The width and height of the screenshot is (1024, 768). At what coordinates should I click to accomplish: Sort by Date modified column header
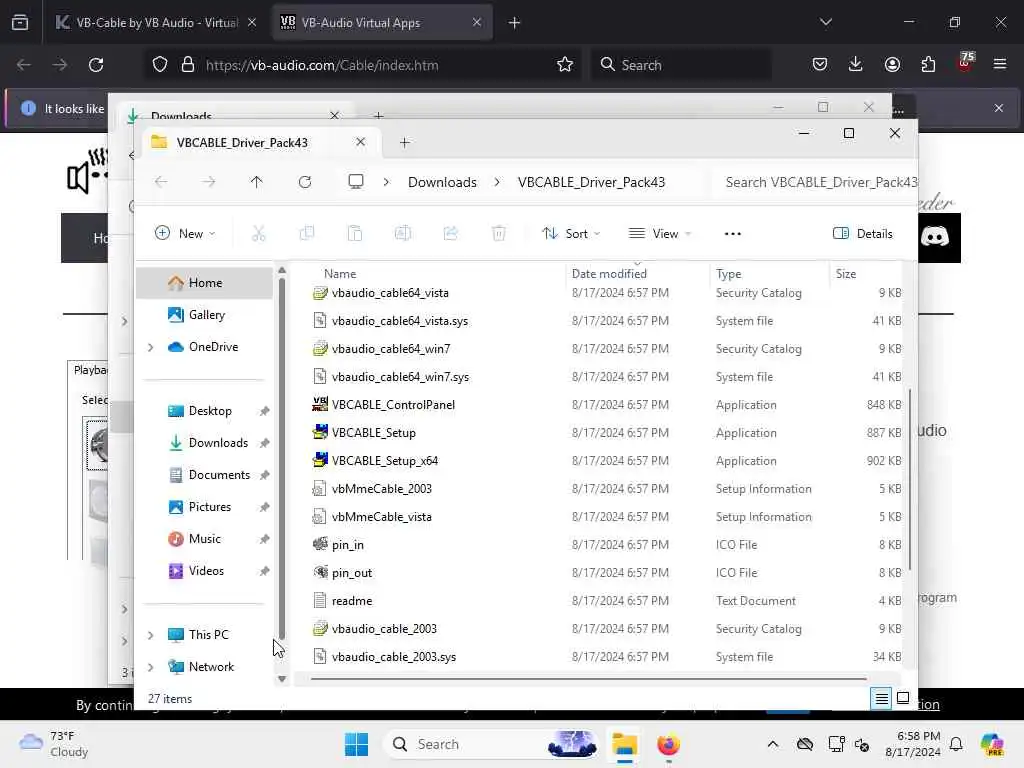[609, 274]
